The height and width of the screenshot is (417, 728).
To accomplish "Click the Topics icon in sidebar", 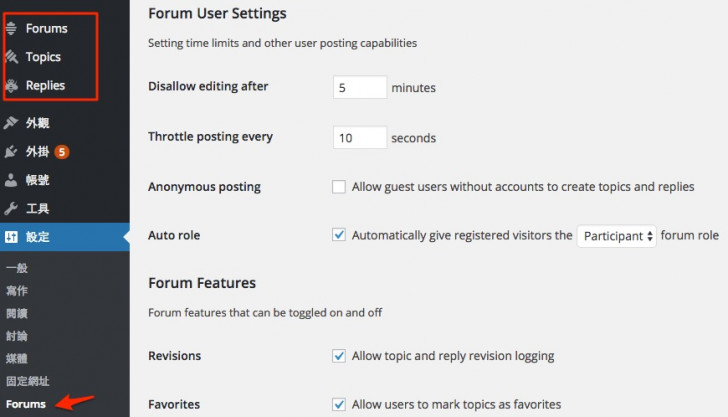I will pos(12,57).
